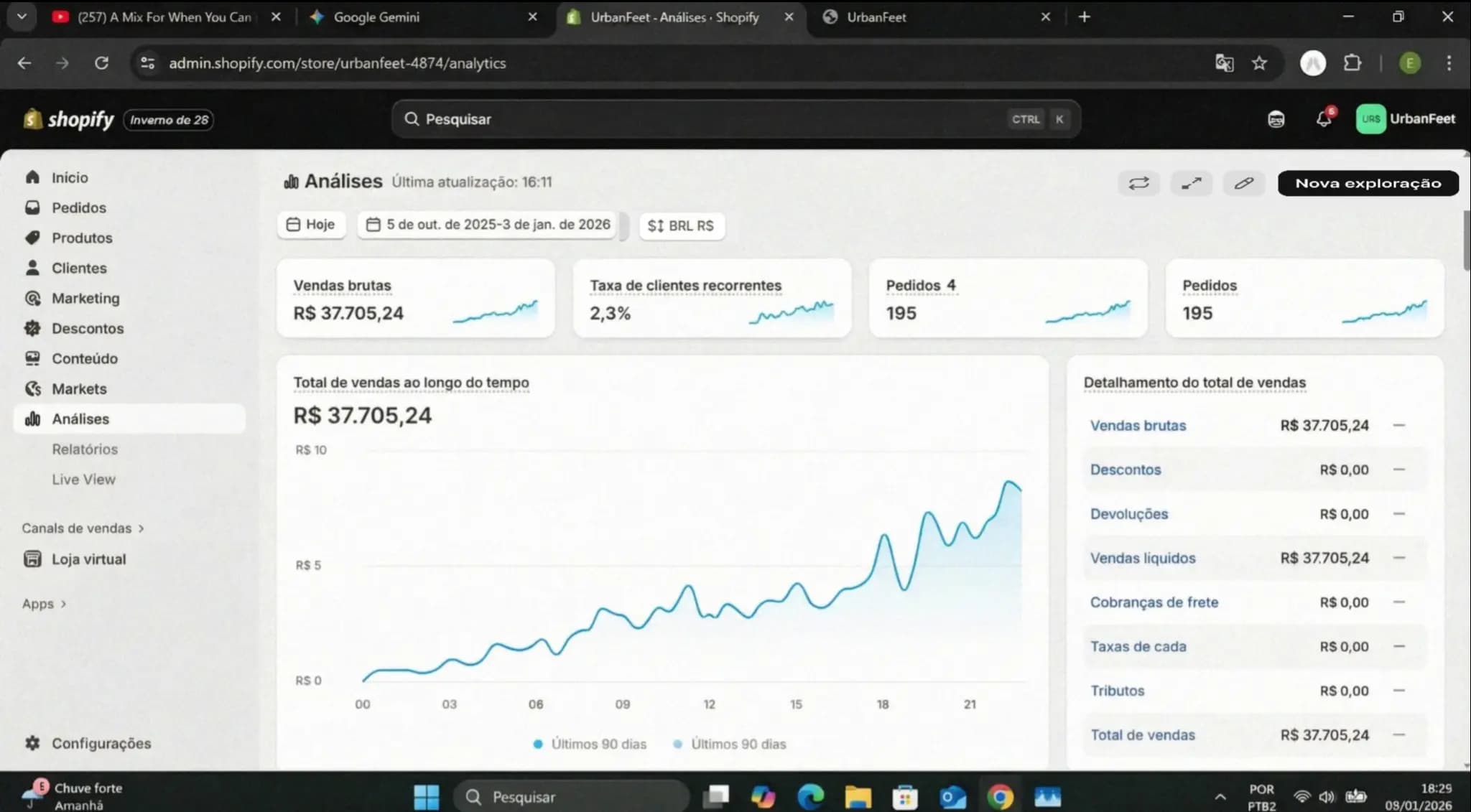Toggle the first Últimos 90 dias legend dot
Viewport: 1471px width, 812px height.
(x=538, y=745)
